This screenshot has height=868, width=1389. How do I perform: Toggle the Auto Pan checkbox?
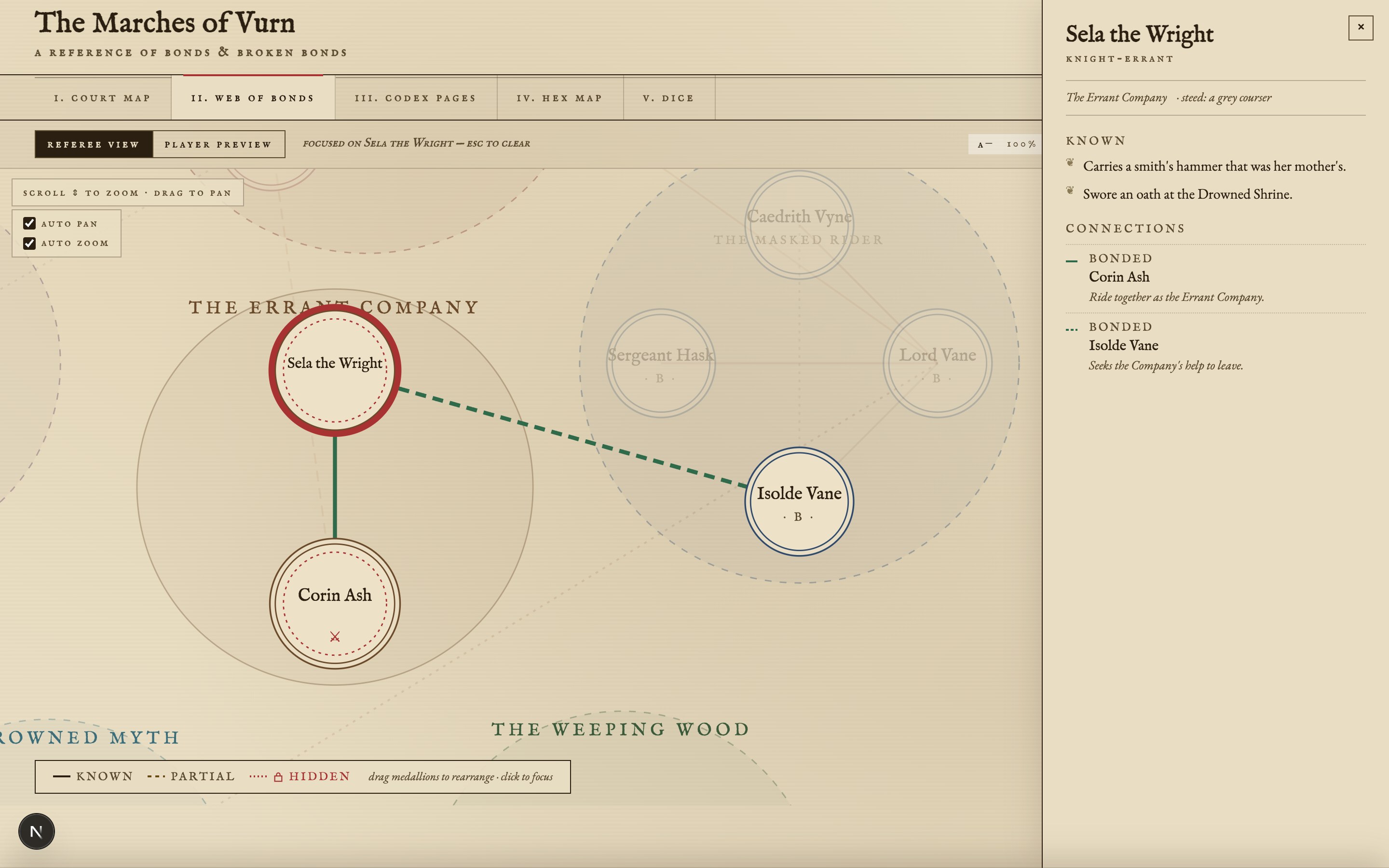tap(29, 223)
